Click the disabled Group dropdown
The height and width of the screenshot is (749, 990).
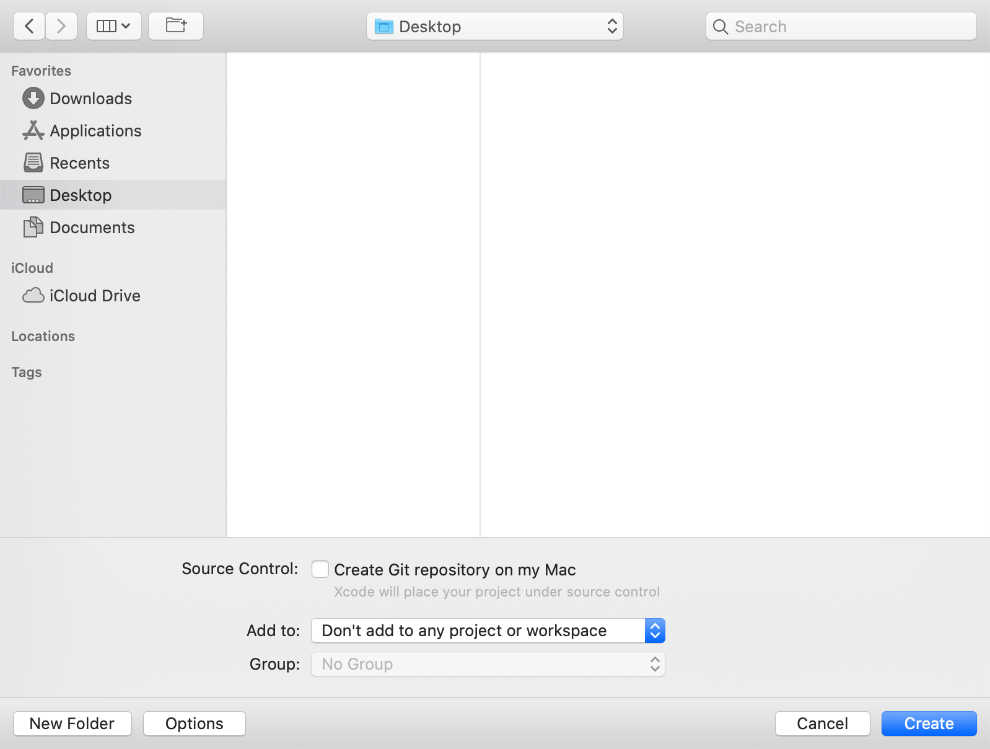click(488, 664)
